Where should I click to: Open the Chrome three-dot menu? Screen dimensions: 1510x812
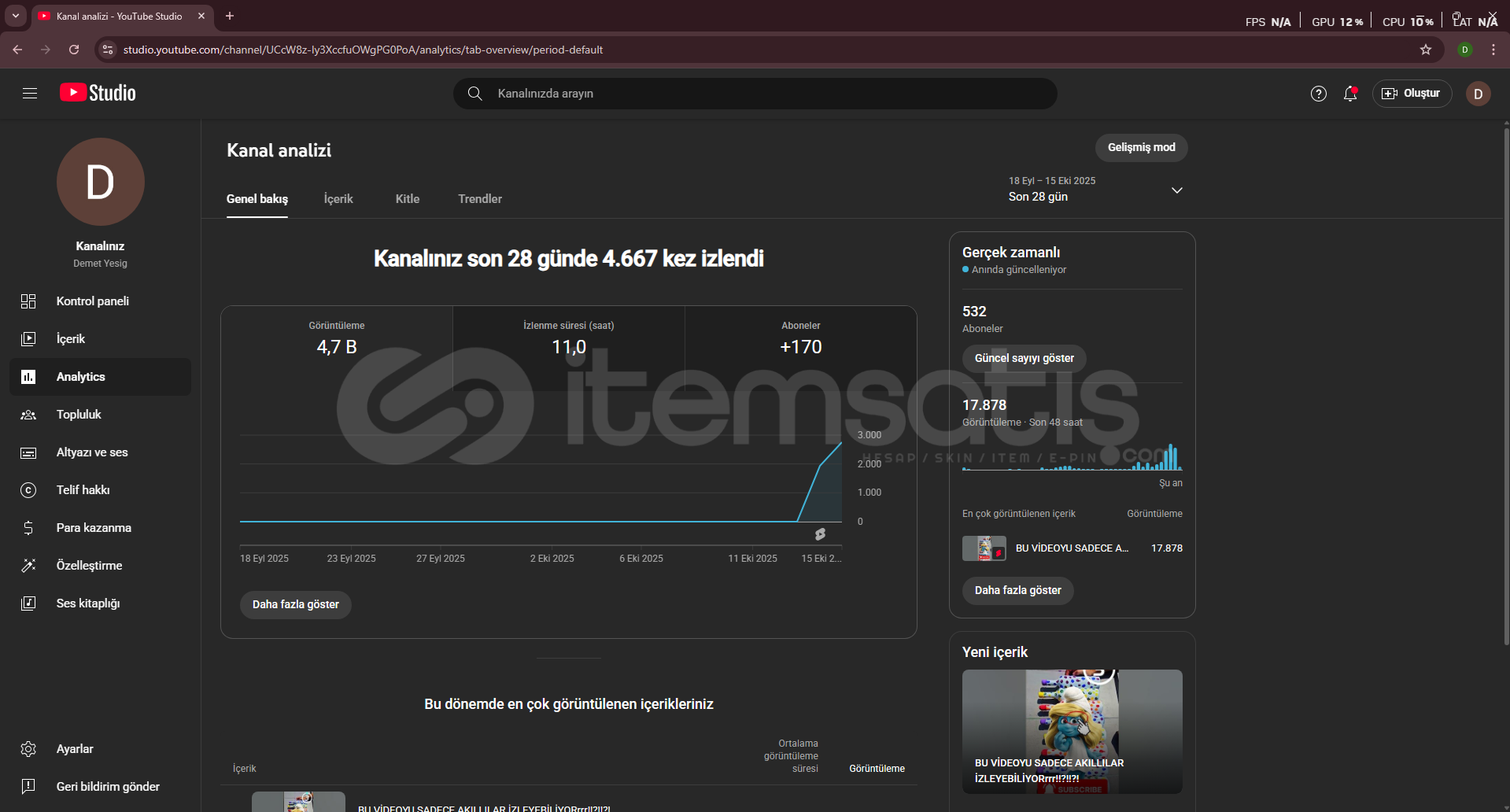click(x=1493, y=50)
